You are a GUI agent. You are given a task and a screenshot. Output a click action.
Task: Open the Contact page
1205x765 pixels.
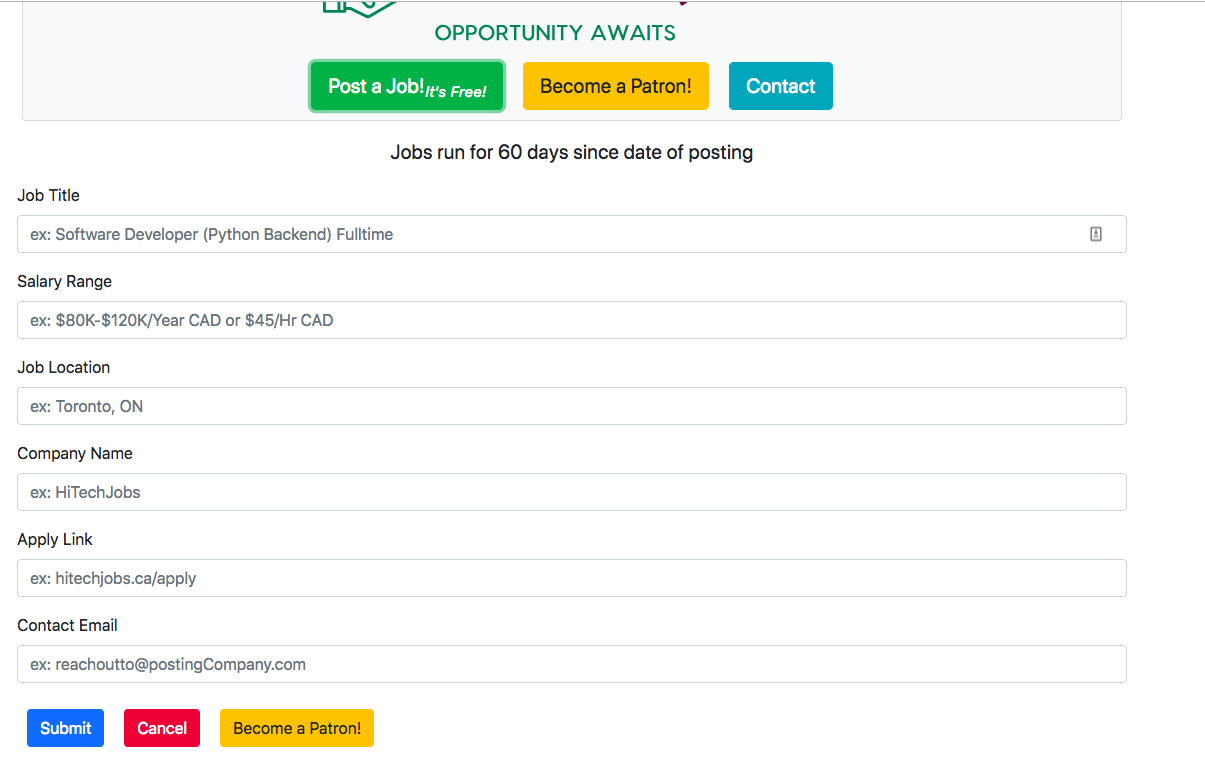pos(780,86)
